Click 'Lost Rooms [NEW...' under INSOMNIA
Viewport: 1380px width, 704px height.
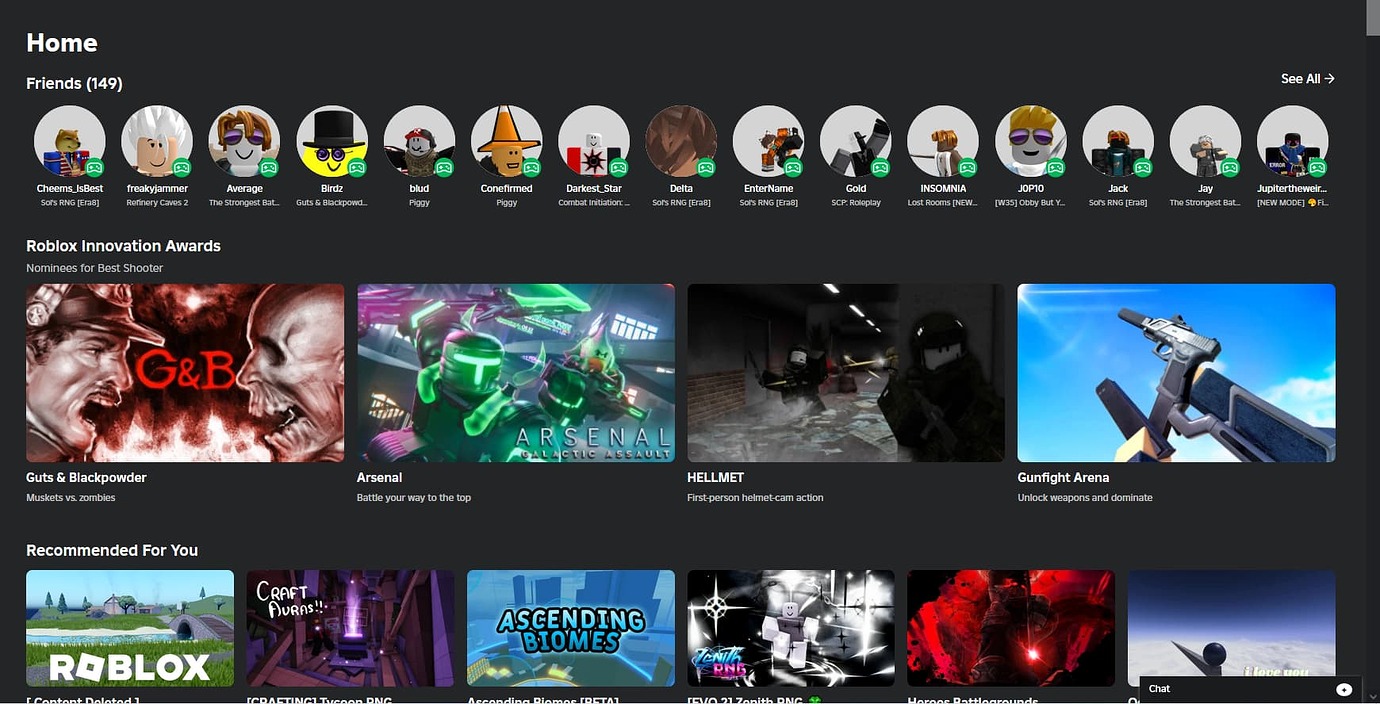click(x=943, y=203)
